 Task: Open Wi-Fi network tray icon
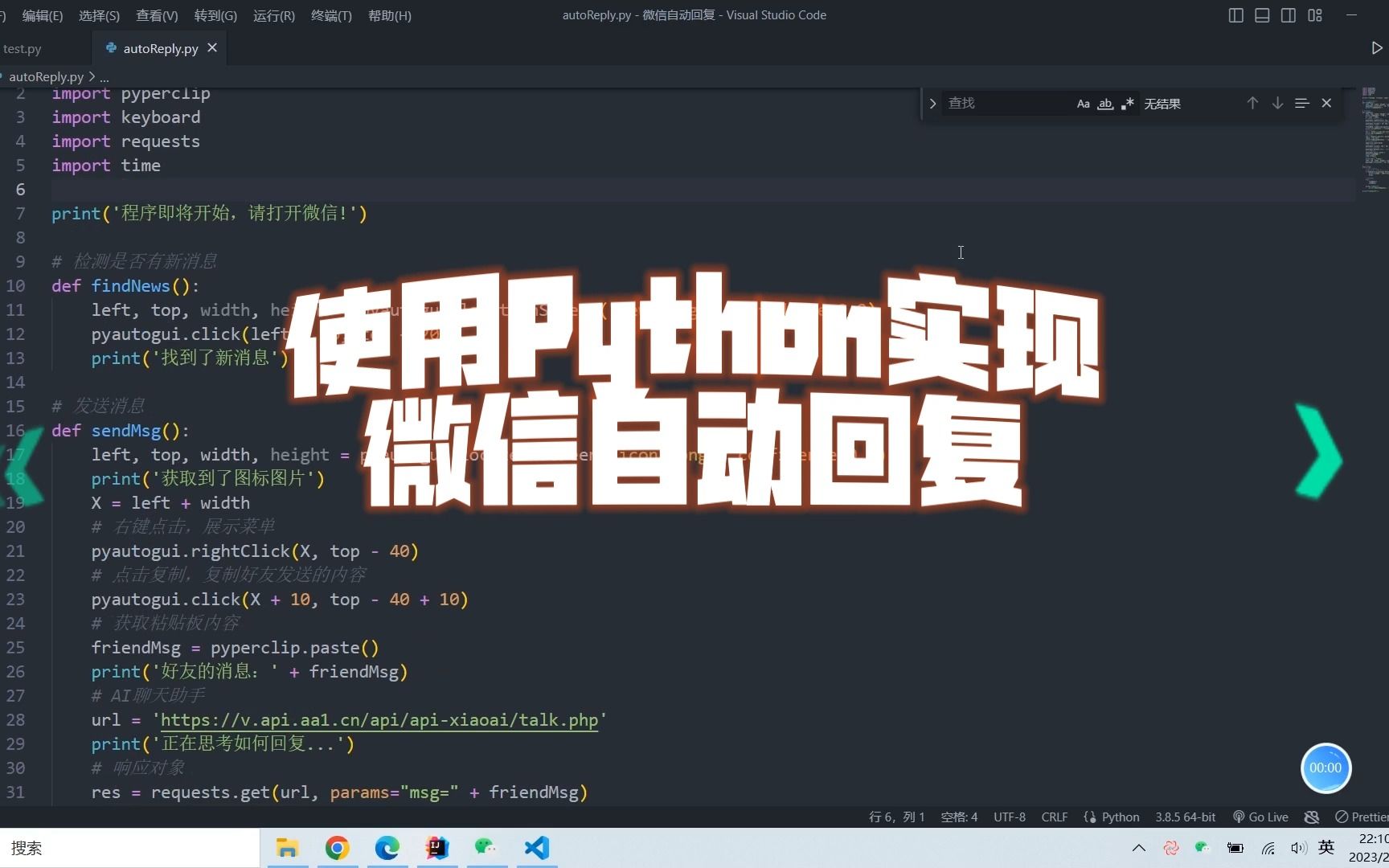(1268, 848)
